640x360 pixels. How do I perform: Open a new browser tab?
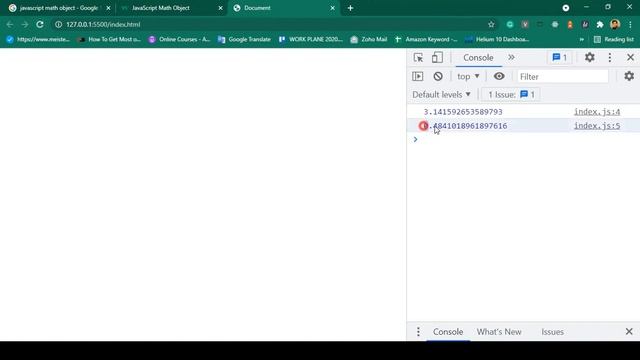350,8
